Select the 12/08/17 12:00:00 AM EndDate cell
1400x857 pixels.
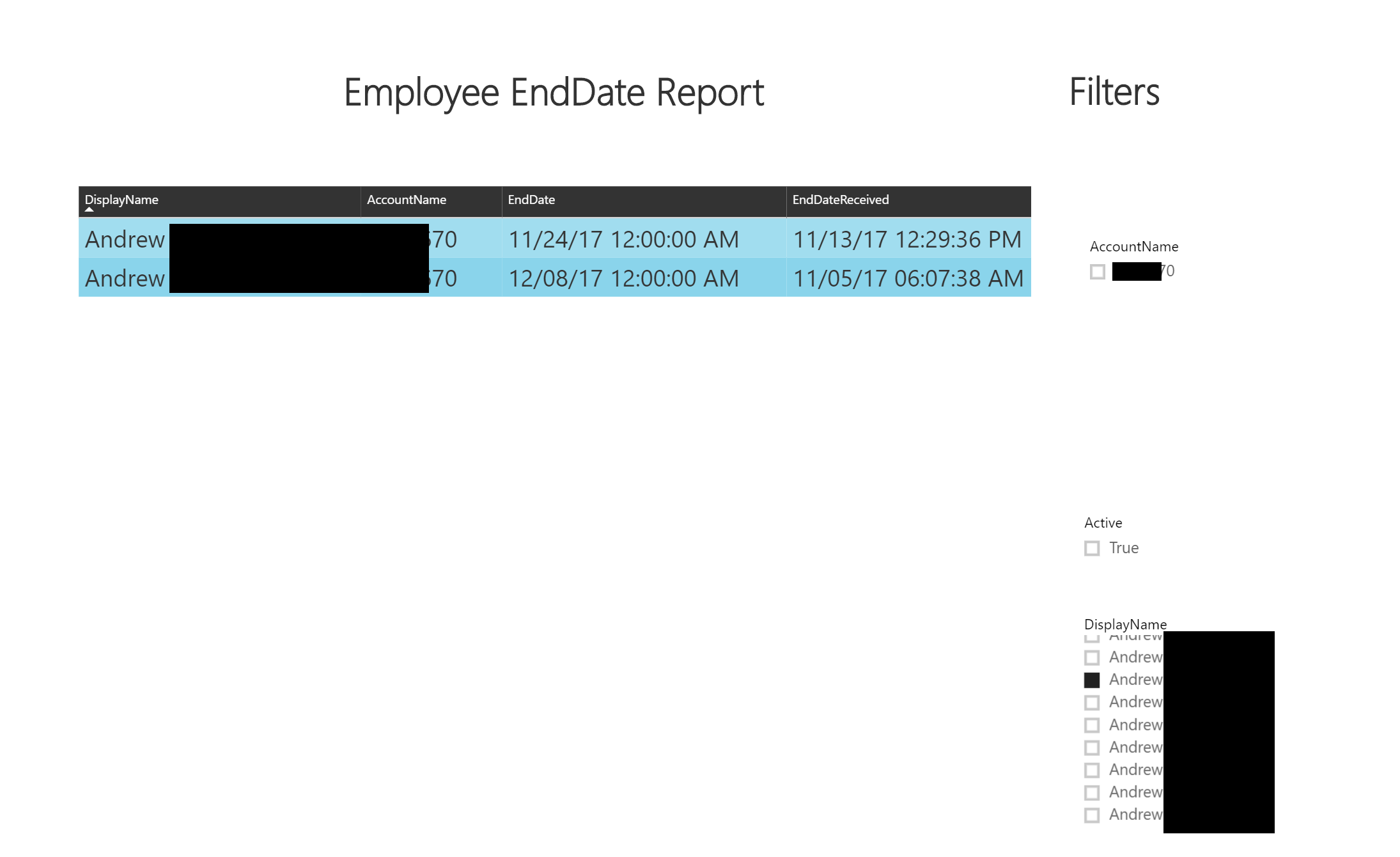pos(623,279)
